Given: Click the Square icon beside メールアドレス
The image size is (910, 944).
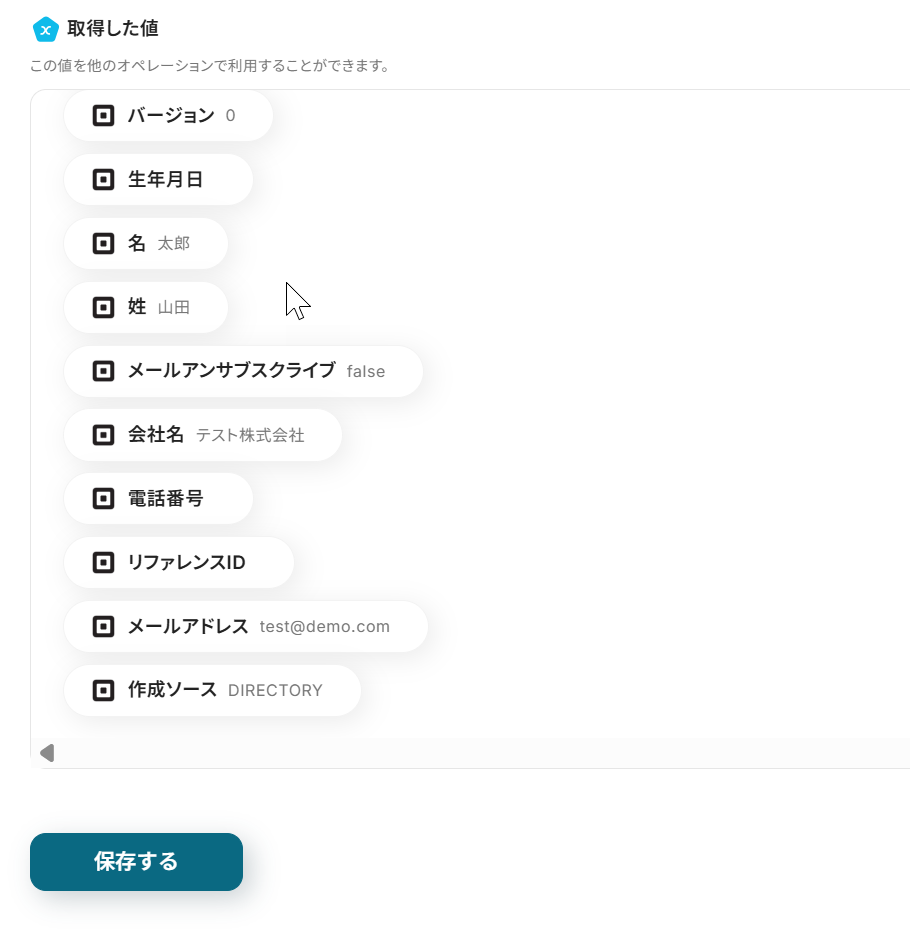Looking at the screenshot, I should (103, 627).
